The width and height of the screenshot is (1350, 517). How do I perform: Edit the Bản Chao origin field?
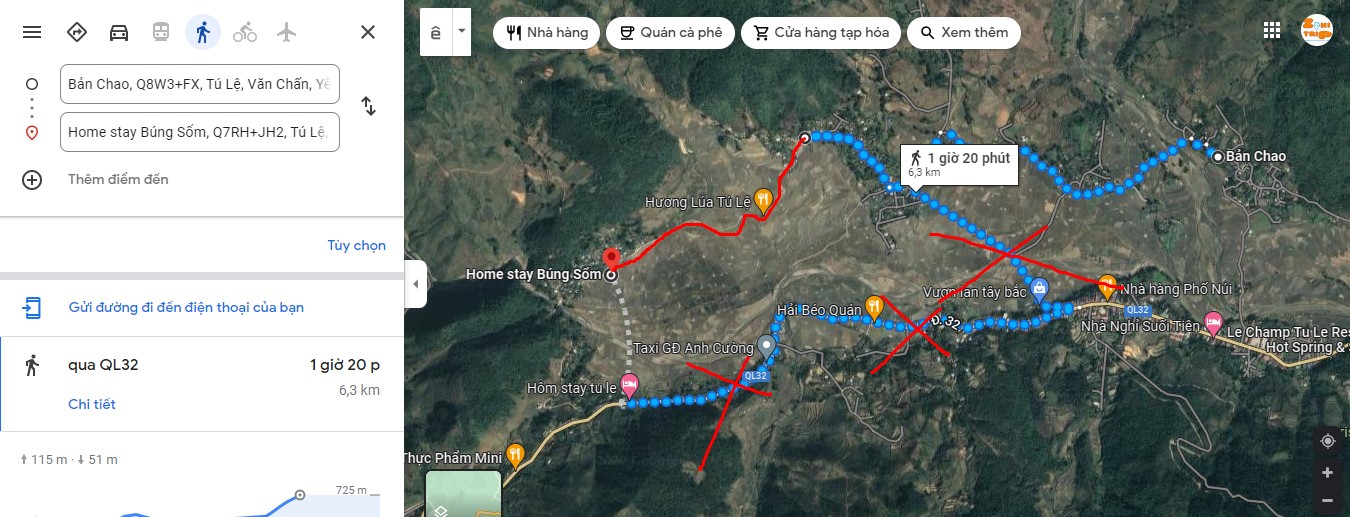point(200,84)
